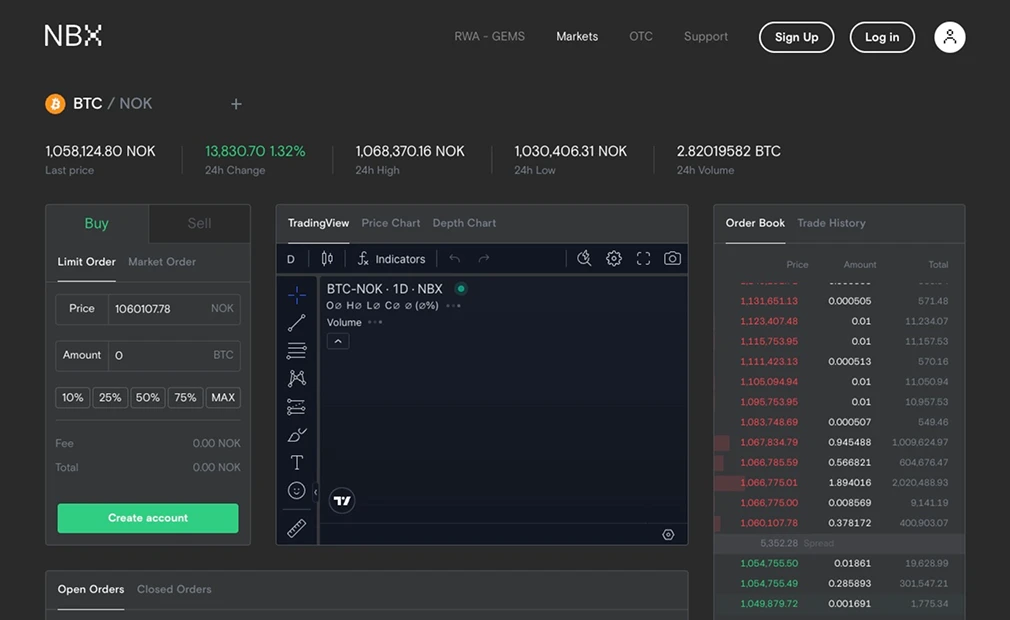Select the horizontal lines Fibonacci tool
The width and height of the screenshot is (1010, 620).
297,351
